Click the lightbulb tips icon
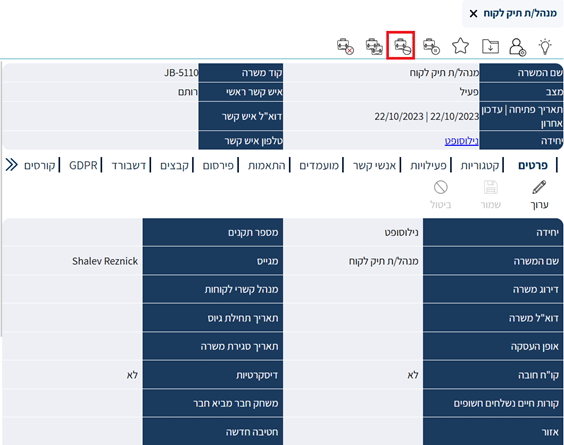The width and height of the screenshot is (564, 445). [545, 46]
